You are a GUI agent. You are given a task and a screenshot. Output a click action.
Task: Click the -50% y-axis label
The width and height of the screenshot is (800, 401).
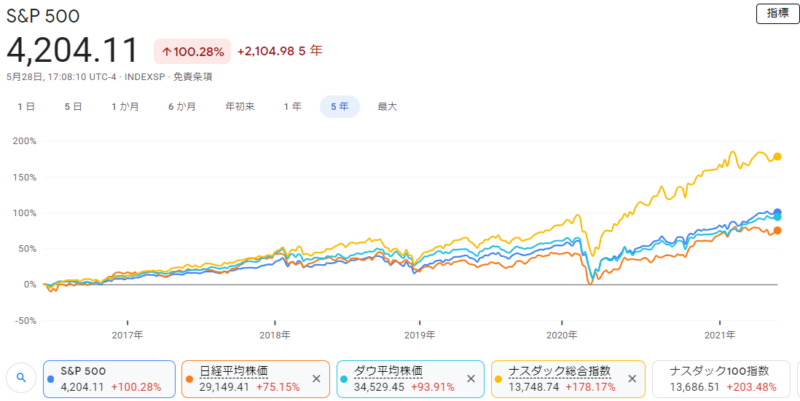24,320
